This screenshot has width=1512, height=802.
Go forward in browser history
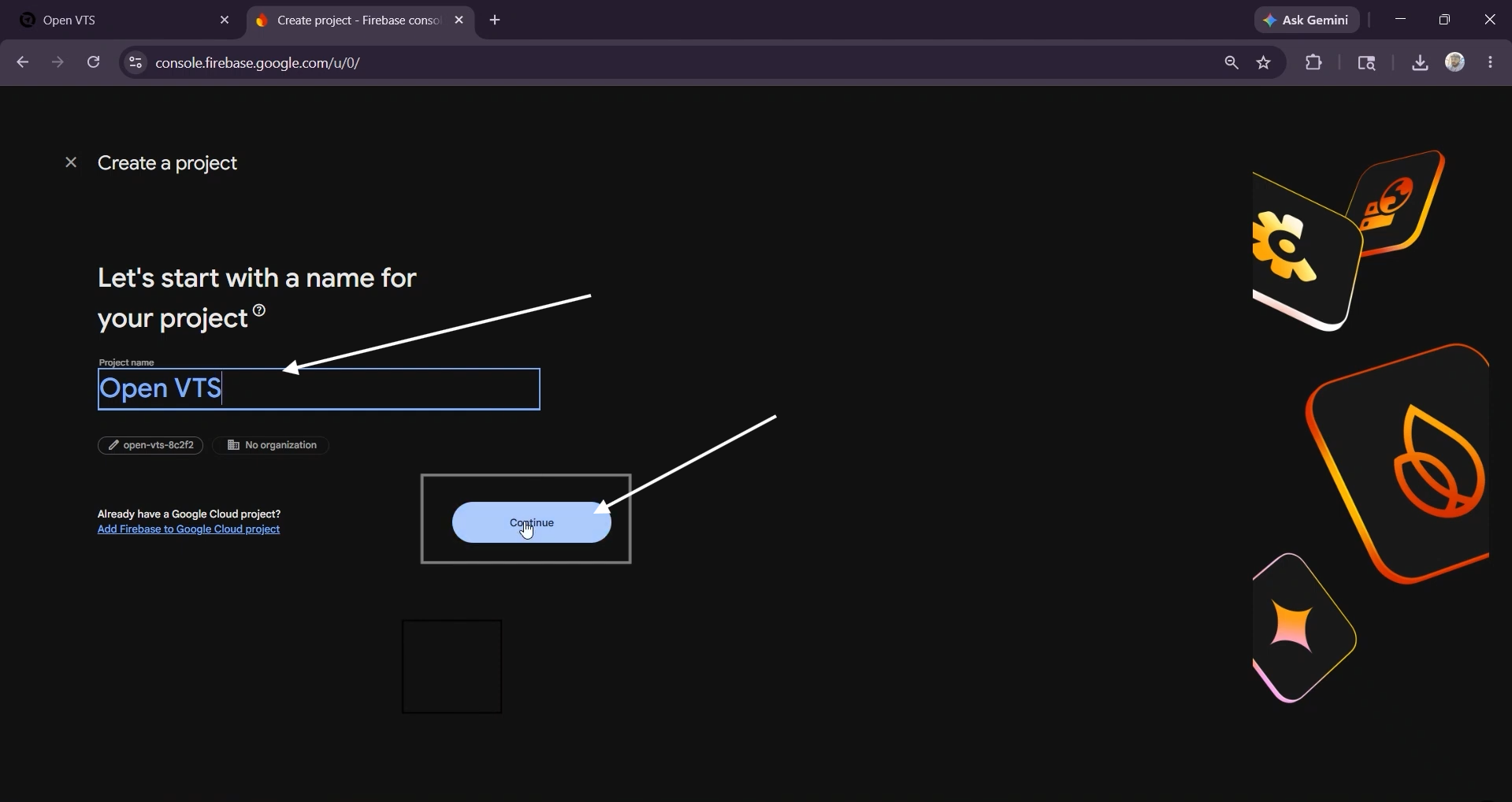point(58,63)
